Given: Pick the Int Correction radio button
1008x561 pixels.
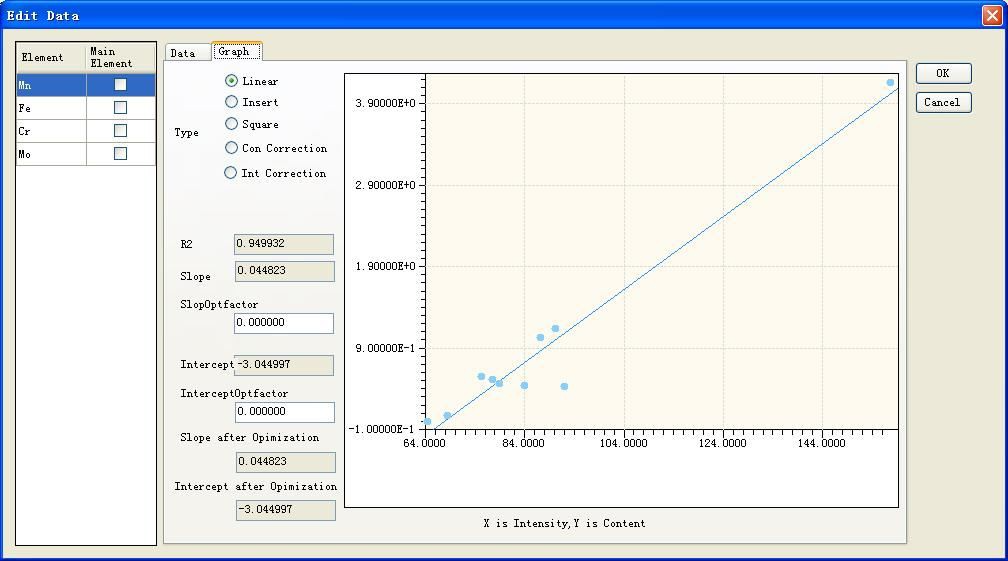Looking at the screenshot, I should (x=231, y=173).
